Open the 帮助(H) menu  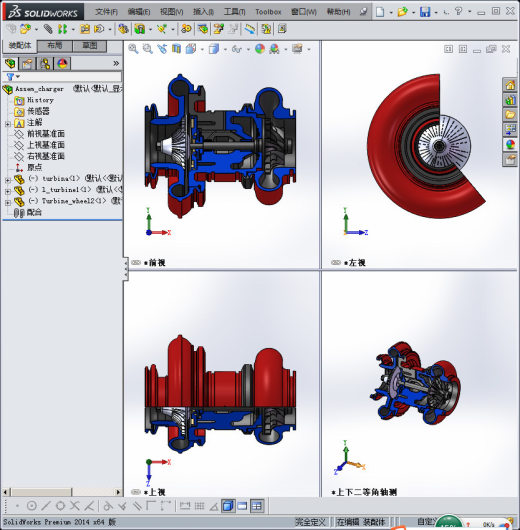(338, 12)
